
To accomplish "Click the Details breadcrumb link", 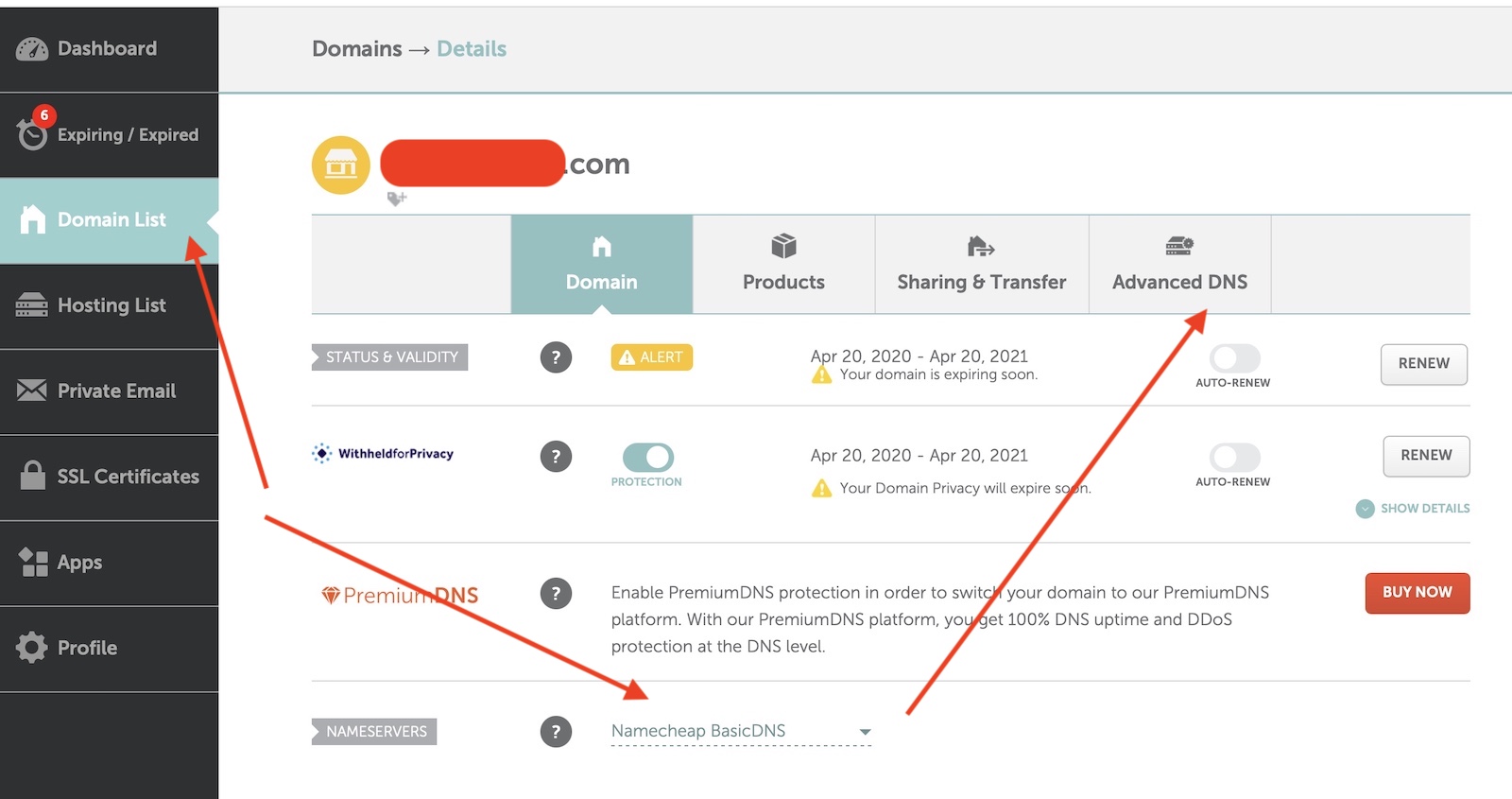I will [472, 49].
